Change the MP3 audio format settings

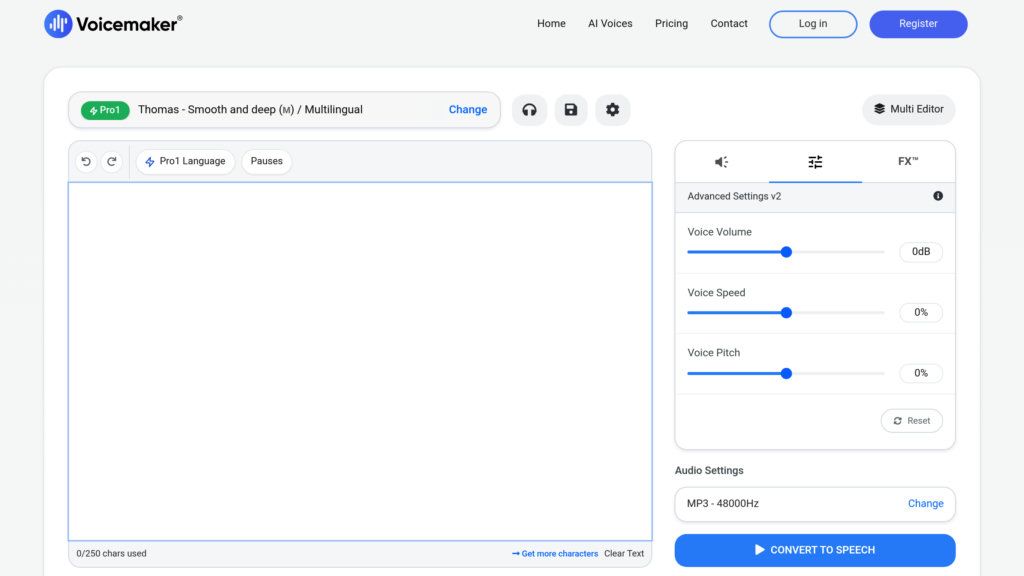[x=925, y=503]
